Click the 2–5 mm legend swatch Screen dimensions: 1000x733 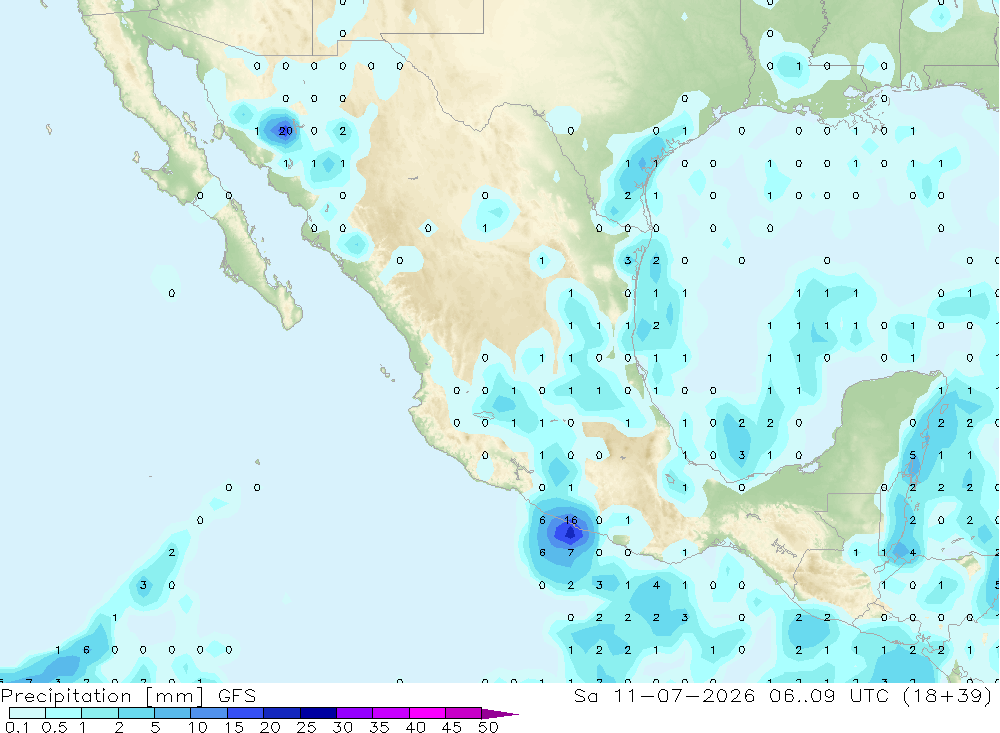[136, 713]
